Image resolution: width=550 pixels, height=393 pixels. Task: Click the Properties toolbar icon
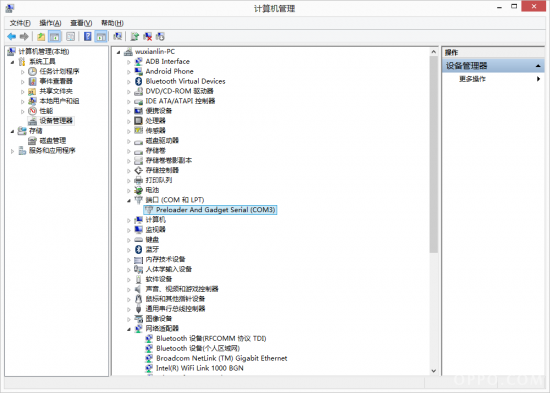71,36
